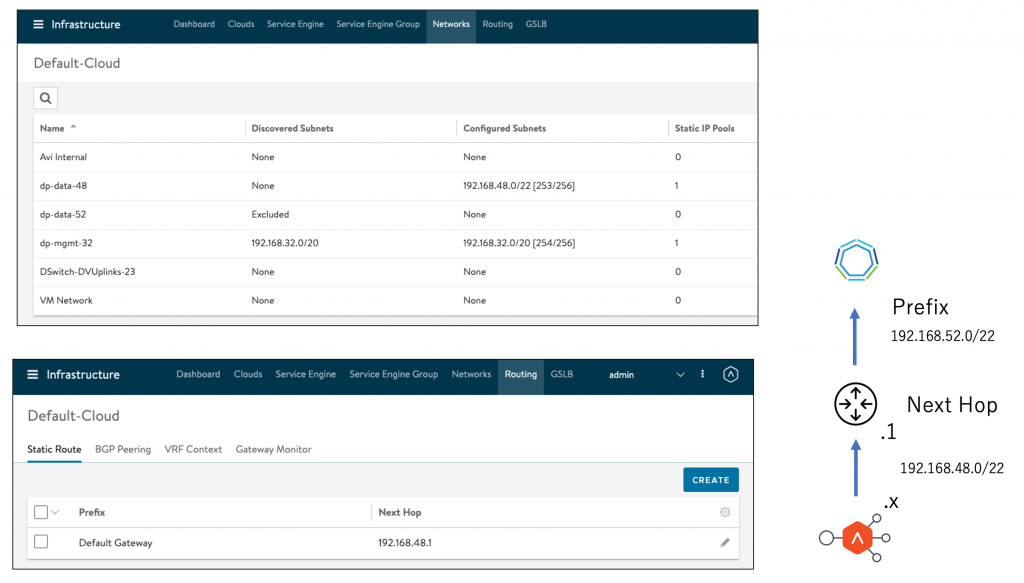Check the Default Gateway row checkbox
Viewport: 1024px width, 583px height.
click(40, 542)
